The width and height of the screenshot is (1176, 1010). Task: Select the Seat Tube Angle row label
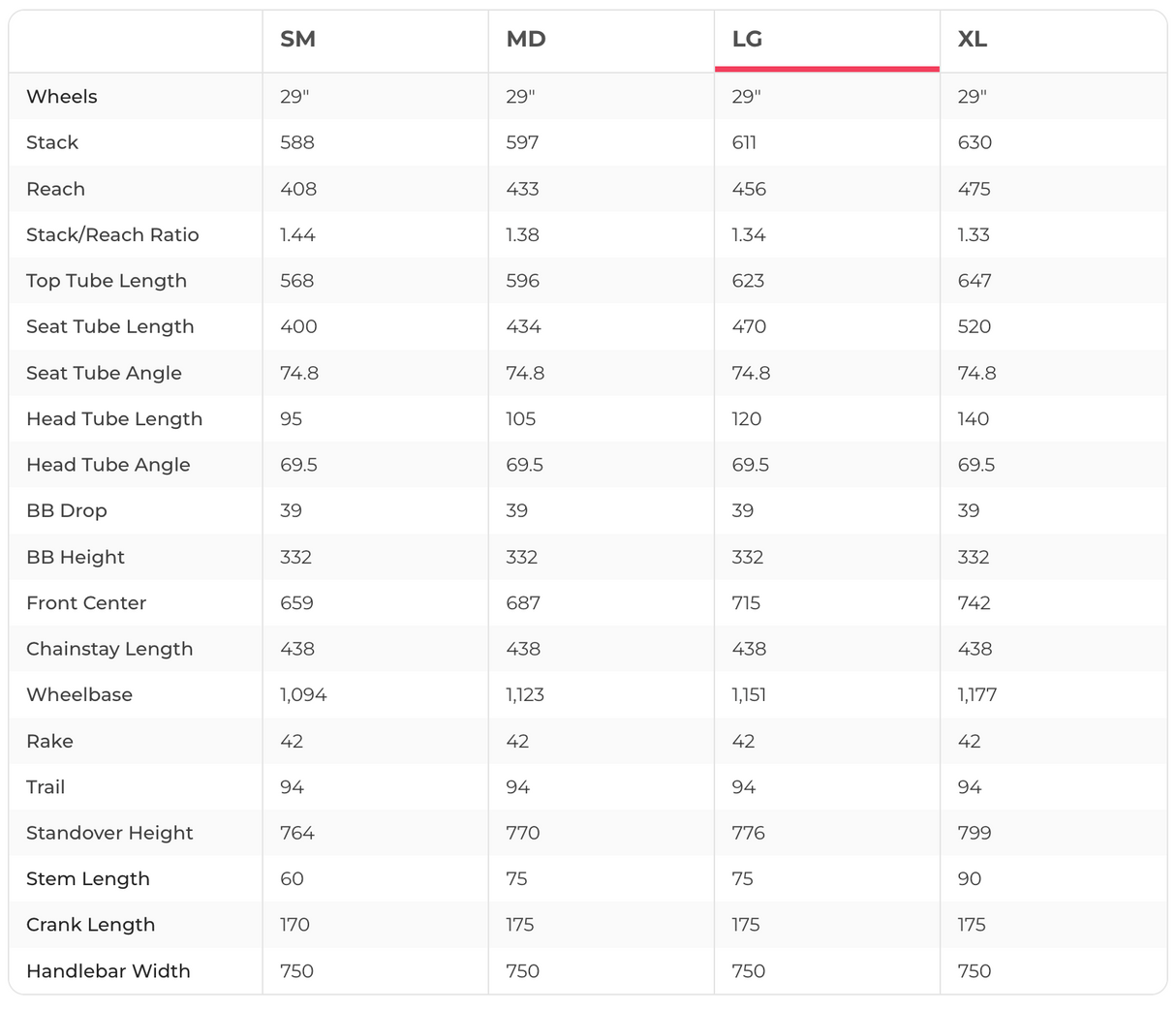click(x=104, y=373)
